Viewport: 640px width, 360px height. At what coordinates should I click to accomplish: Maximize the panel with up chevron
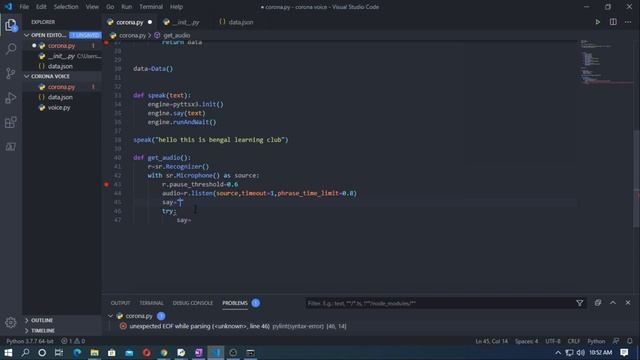pyautogui.click(x=613, y=303)
